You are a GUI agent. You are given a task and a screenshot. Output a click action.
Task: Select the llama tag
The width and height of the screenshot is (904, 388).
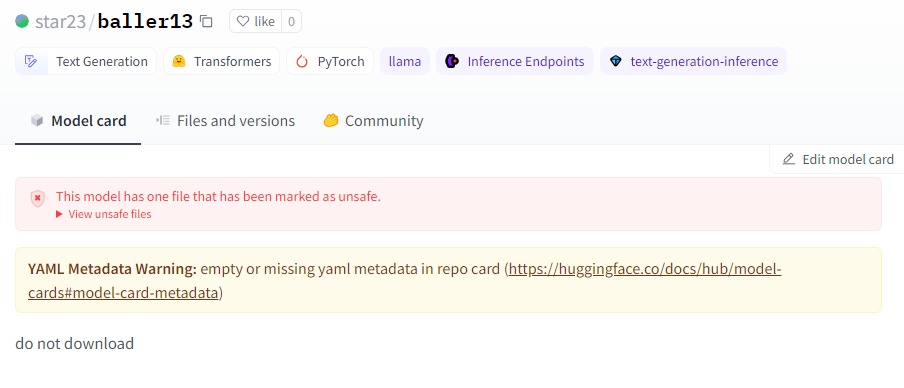click(x=405, y=61)
